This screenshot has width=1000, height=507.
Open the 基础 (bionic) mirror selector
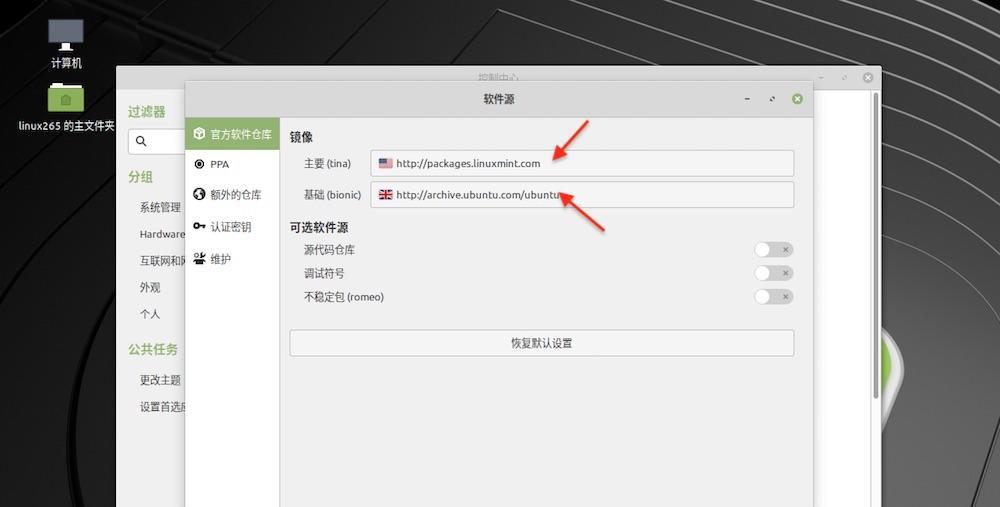(x=582, y=195)
